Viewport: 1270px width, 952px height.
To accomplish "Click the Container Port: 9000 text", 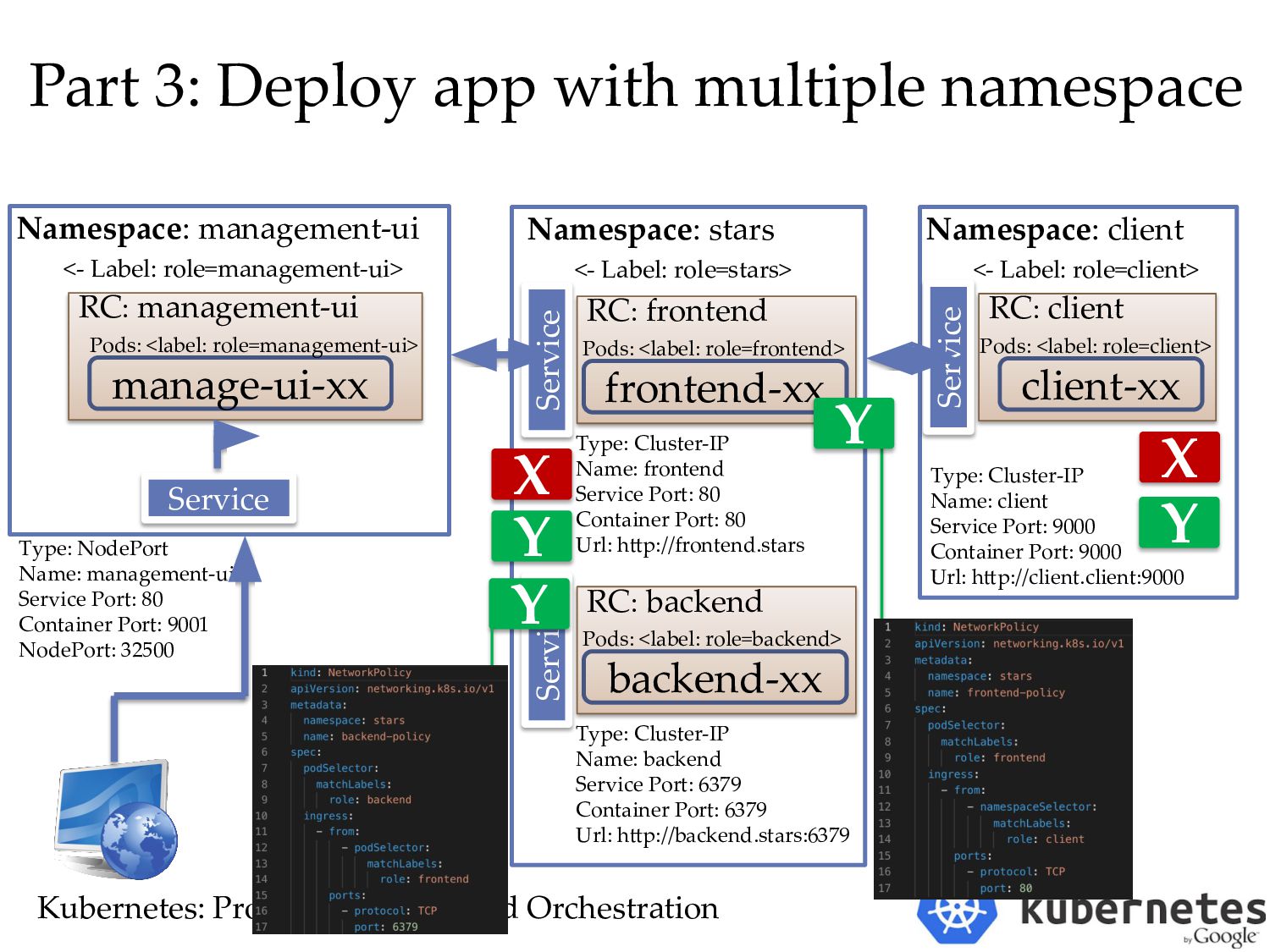I will [1026, 552].
